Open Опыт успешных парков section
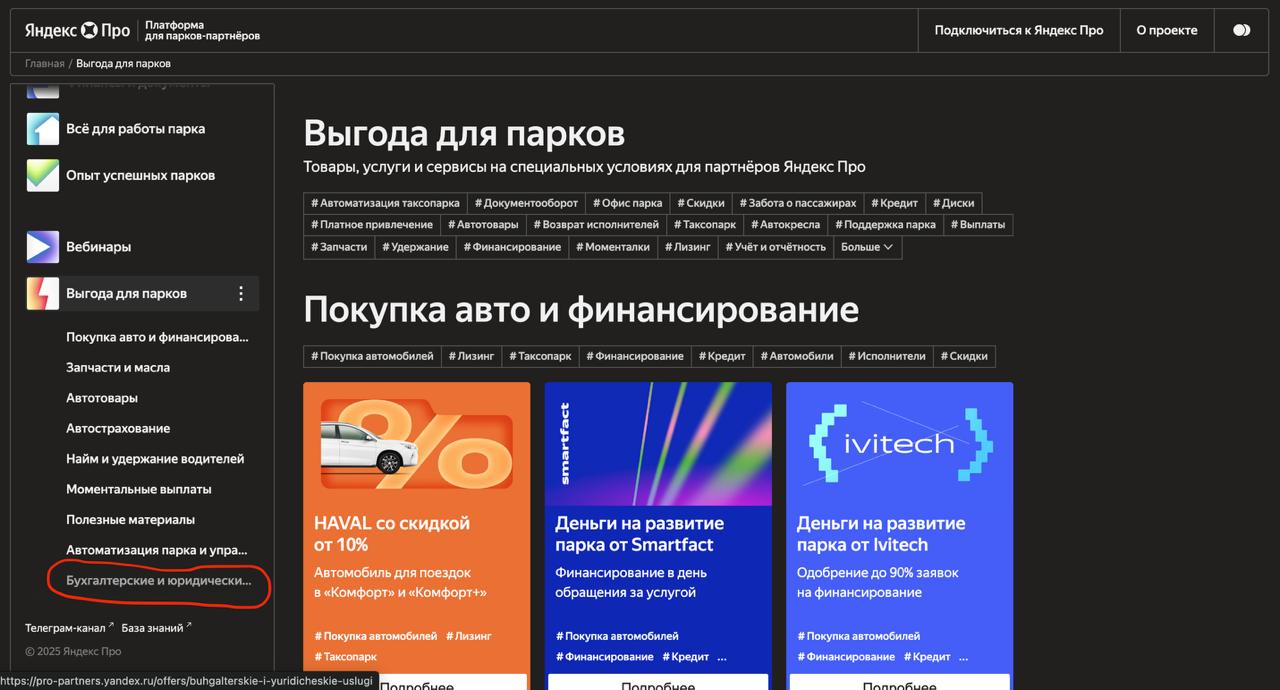This screenshot has height=690, width=1280. [x=141, y=175]
